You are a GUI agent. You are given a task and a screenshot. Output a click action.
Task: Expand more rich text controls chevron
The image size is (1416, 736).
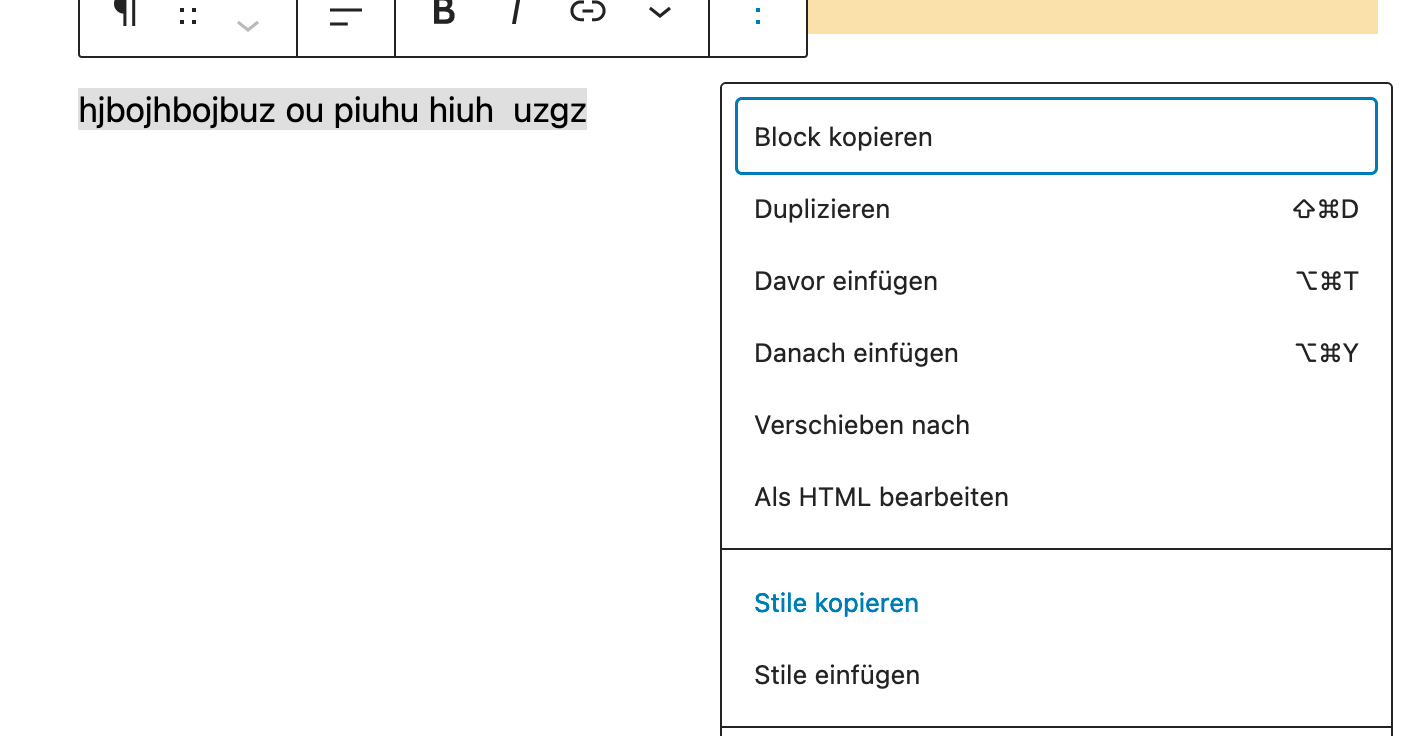coord(659,14)
